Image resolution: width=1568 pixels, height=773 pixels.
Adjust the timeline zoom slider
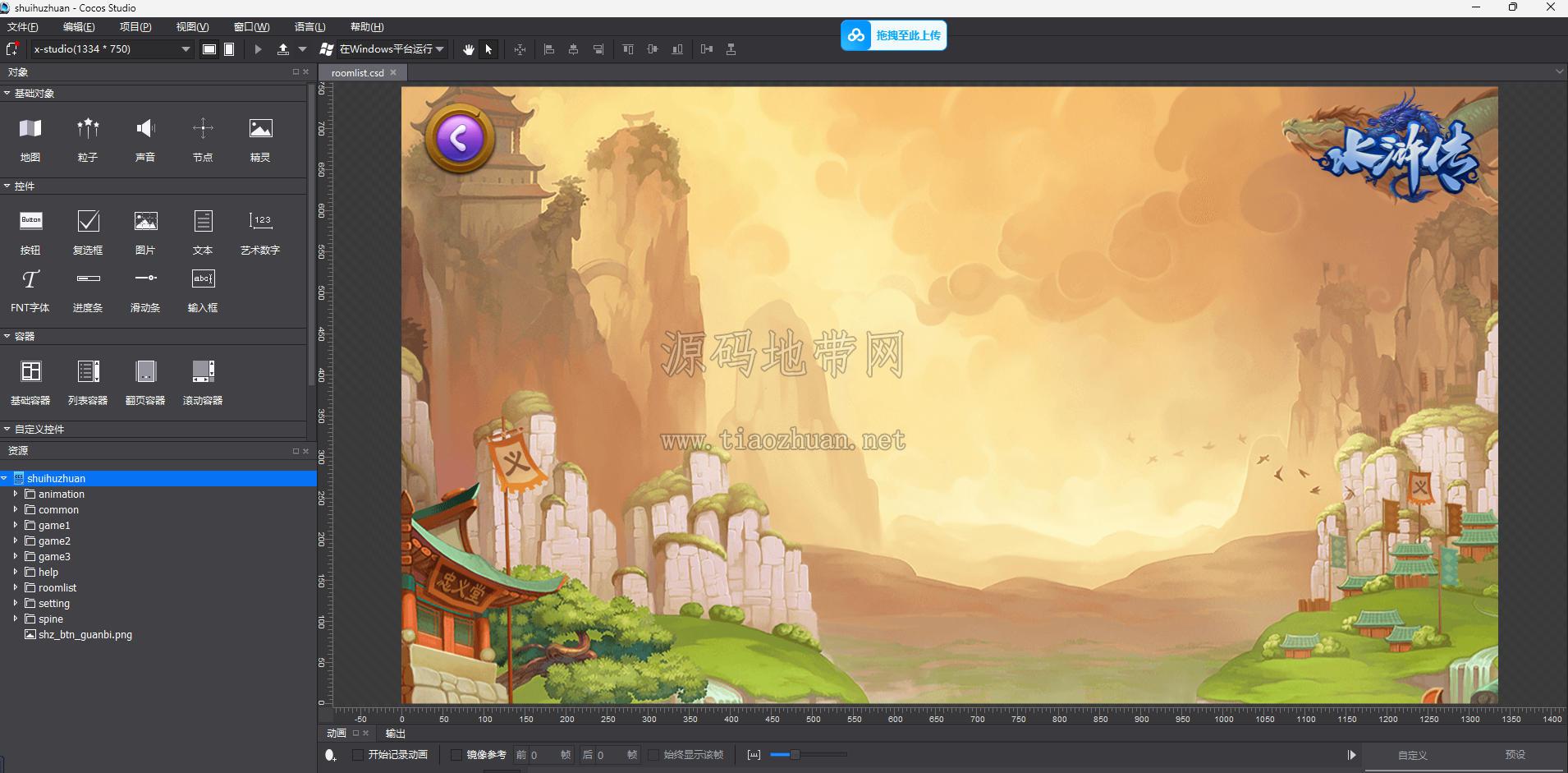(794, 755)
